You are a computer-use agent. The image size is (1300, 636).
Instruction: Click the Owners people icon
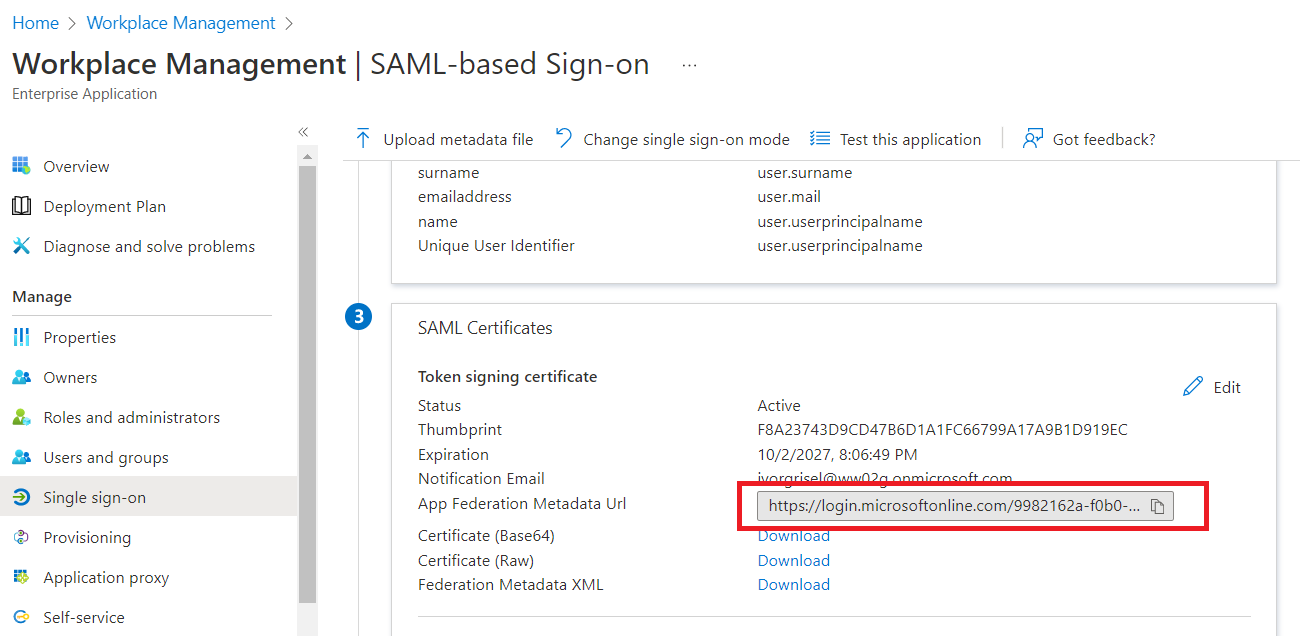tap(21, 377)
